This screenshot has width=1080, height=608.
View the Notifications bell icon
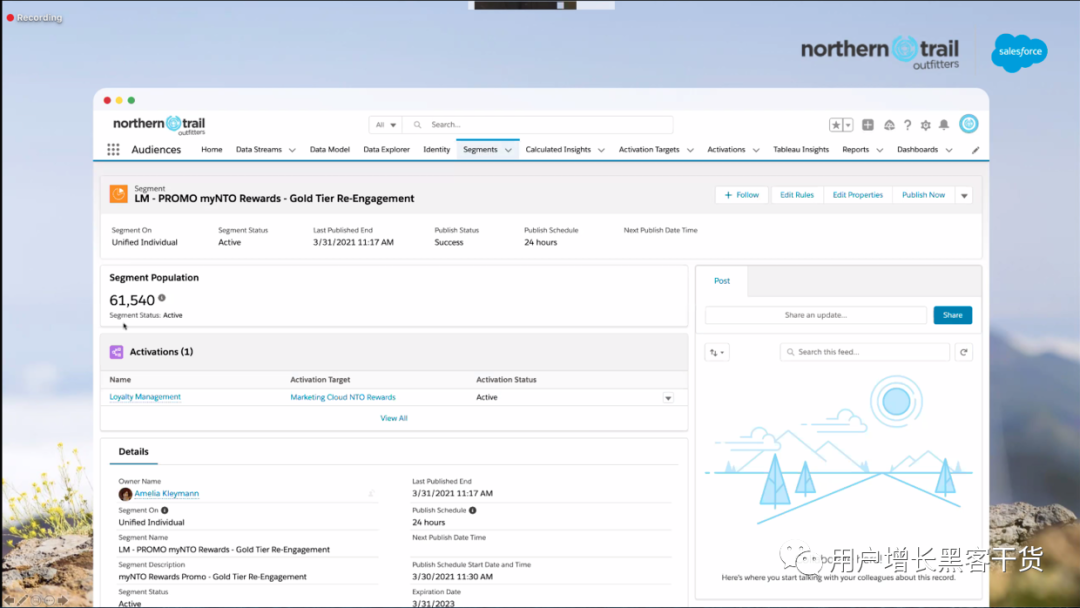[x=944, y=125]
